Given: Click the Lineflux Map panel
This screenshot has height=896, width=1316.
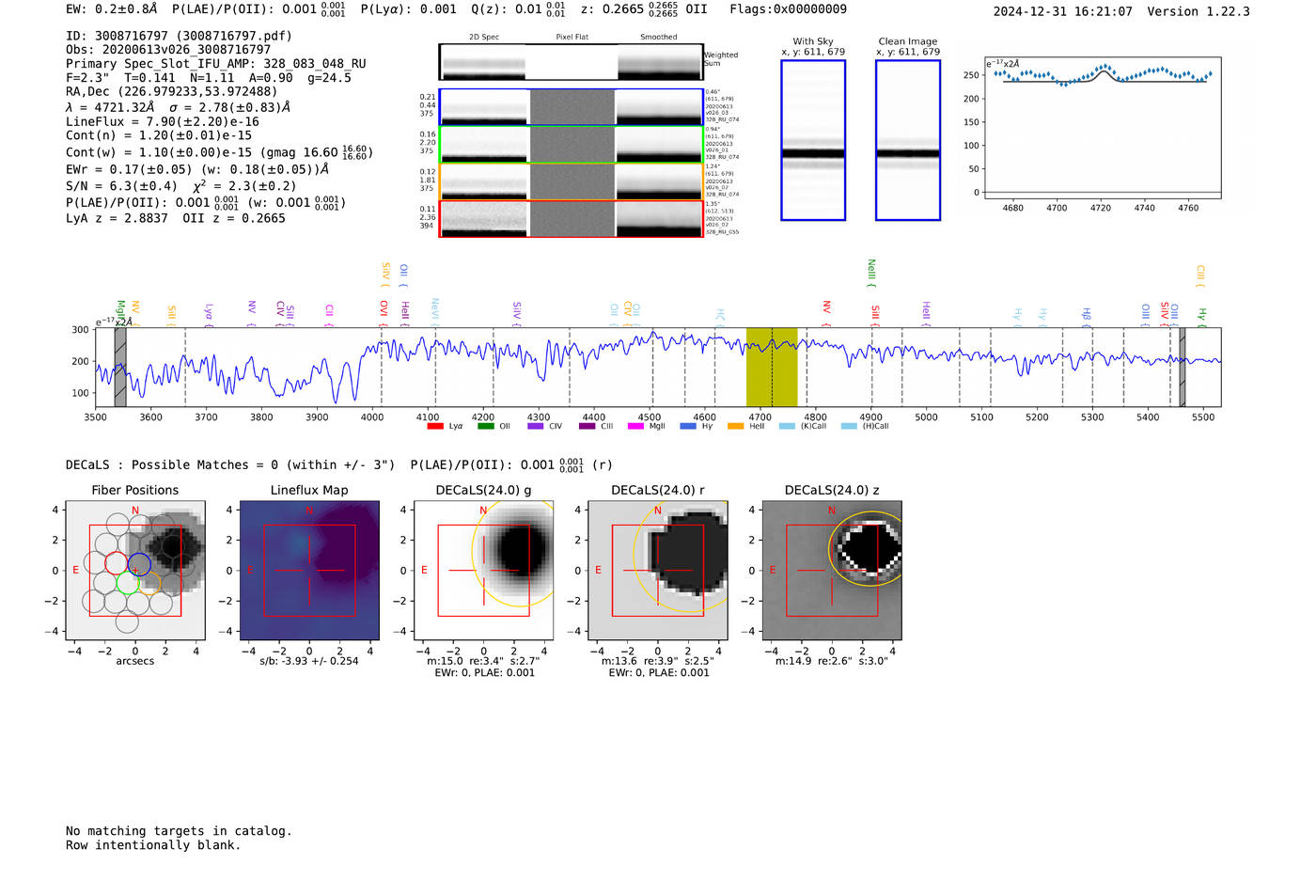Looking at the screenshot, I should pyautogui.click(x=309, y=570).
